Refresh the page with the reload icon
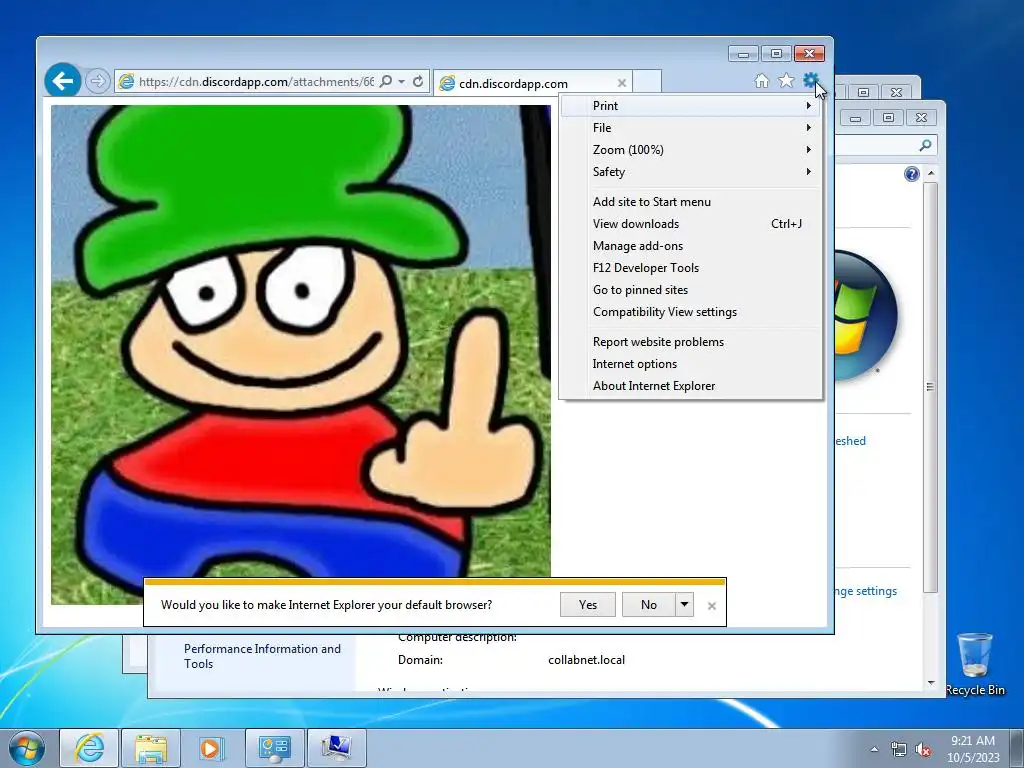Image resolution: width=1024 pixels, height=768 pixels. pos(418,81)
